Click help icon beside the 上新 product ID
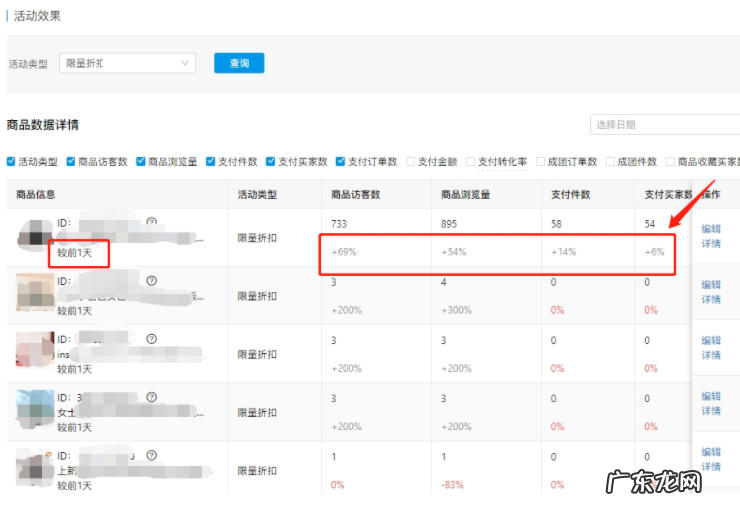Viewport: 740px width, 511px height. (151, 455)
